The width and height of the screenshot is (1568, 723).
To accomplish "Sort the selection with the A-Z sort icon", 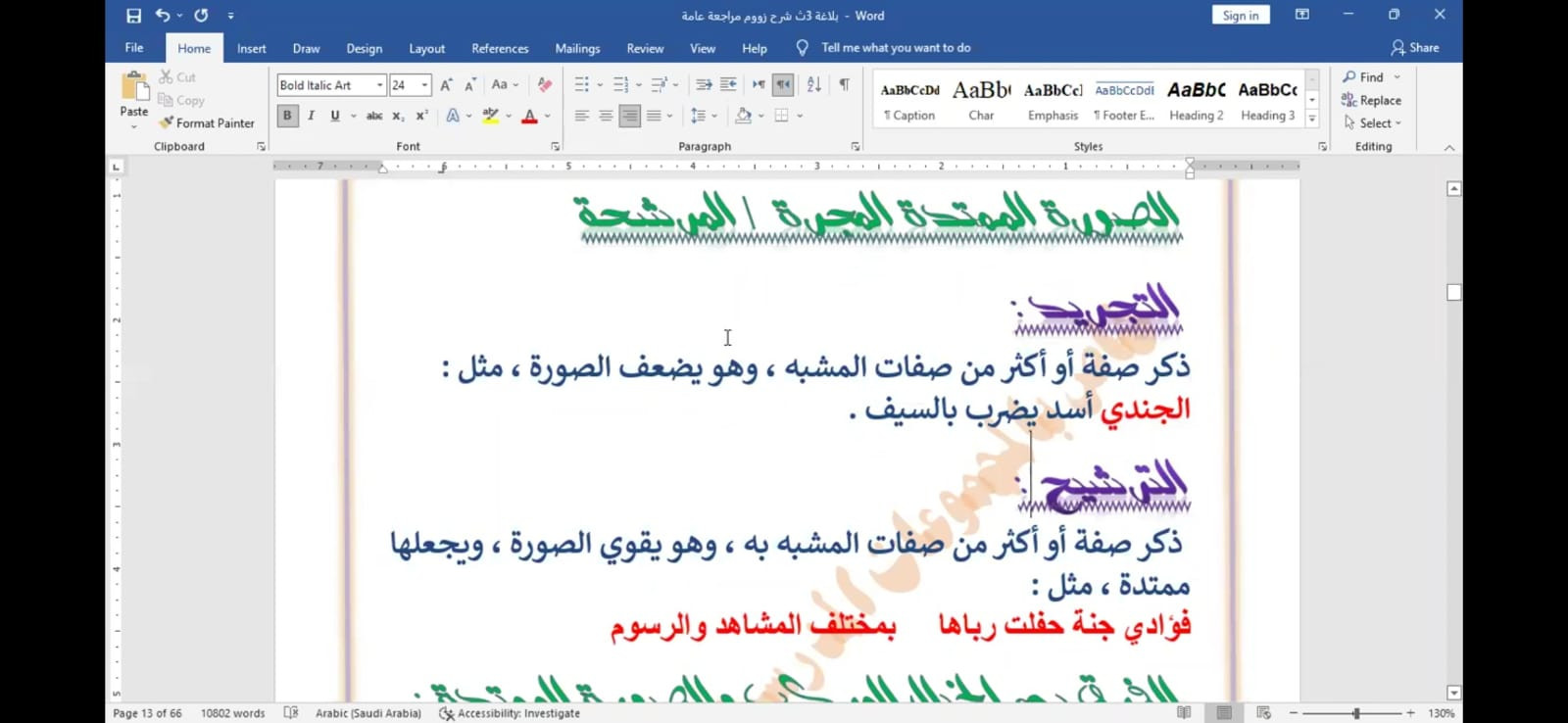I will pos(813,85).
